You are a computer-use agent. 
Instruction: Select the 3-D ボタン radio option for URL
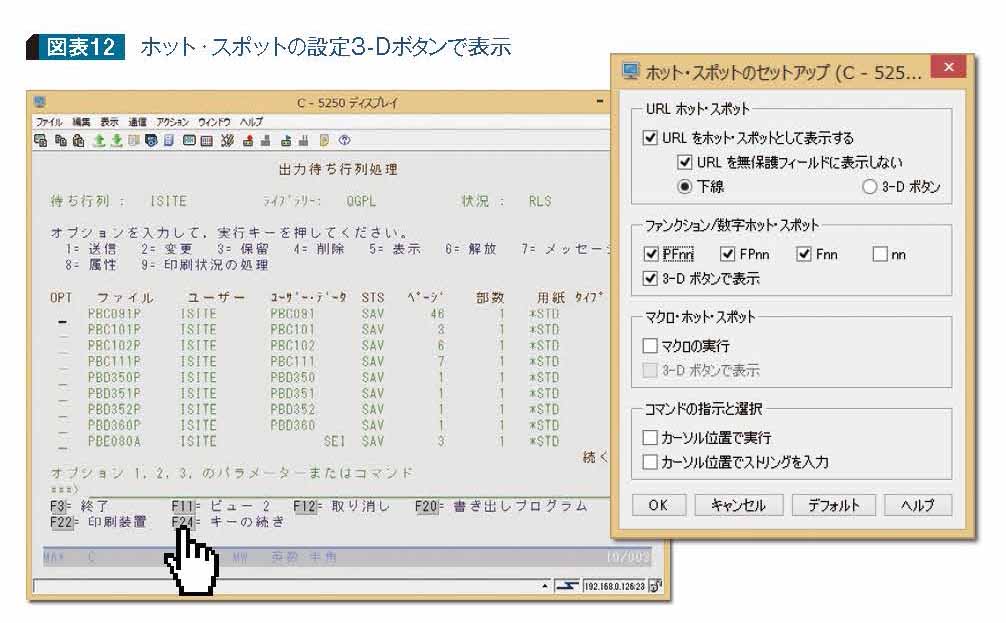coord(868,187)
